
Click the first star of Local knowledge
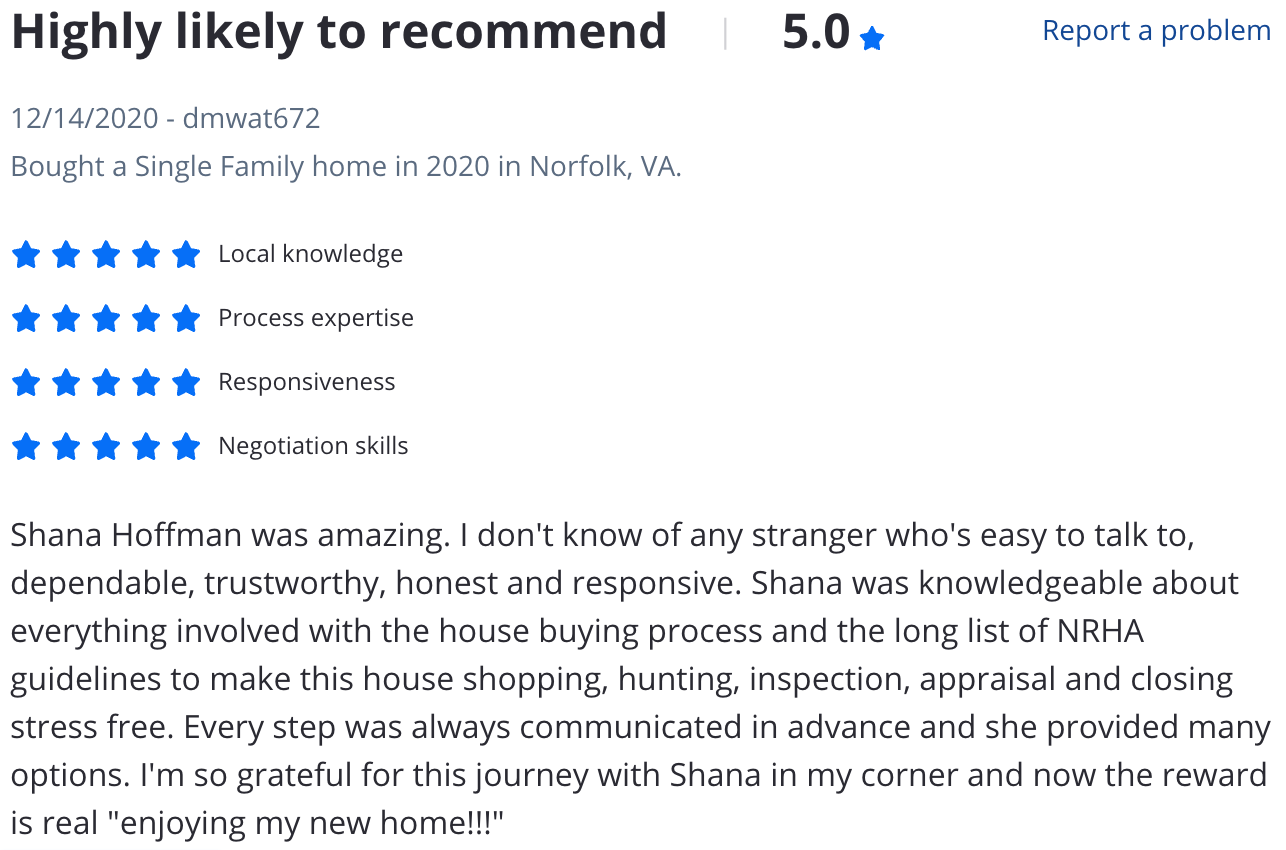[26, 255]
